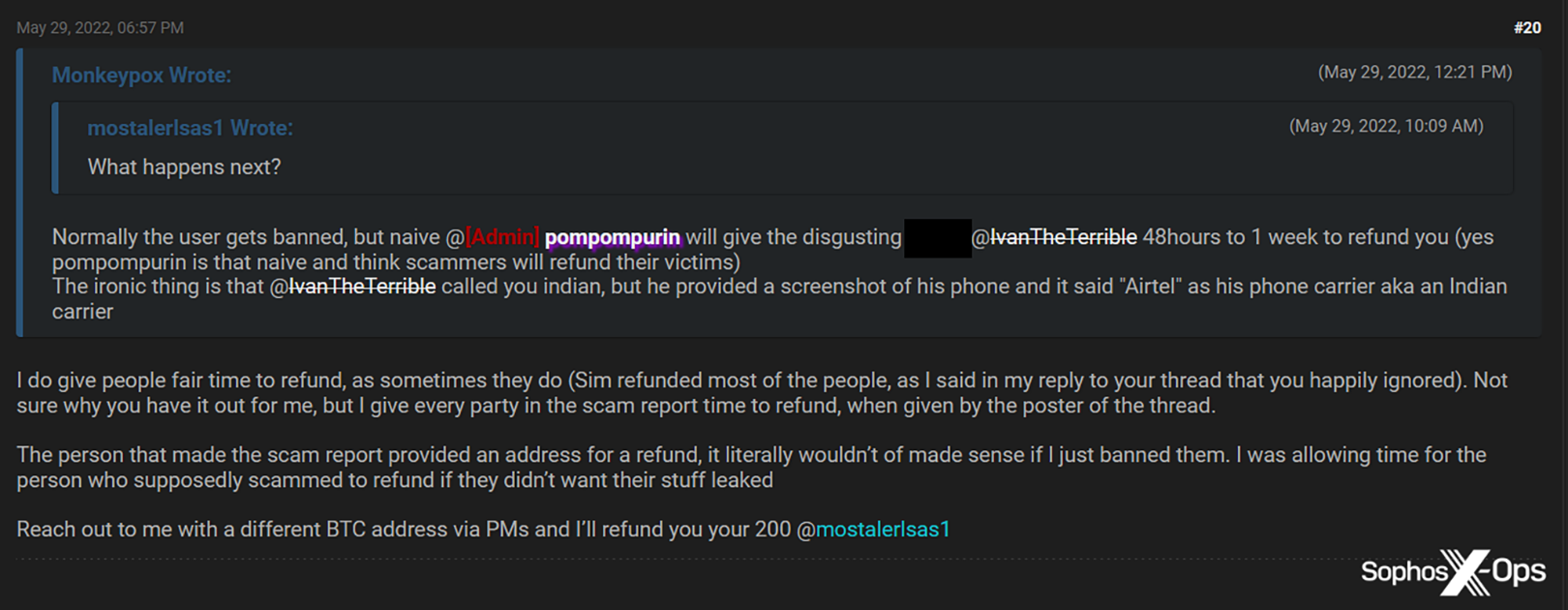The width and height of the screenshot is (1568, 610).
Task: Click the @IvanTheTerrible mention in the "ironic thing" sentence
Action: [353, 287]
